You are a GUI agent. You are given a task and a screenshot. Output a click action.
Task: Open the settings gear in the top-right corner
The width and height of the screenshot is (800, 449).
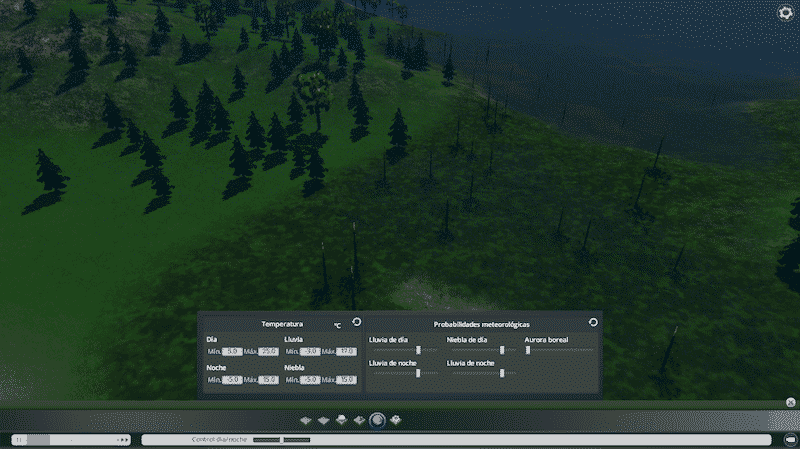(x=785, y=13)
